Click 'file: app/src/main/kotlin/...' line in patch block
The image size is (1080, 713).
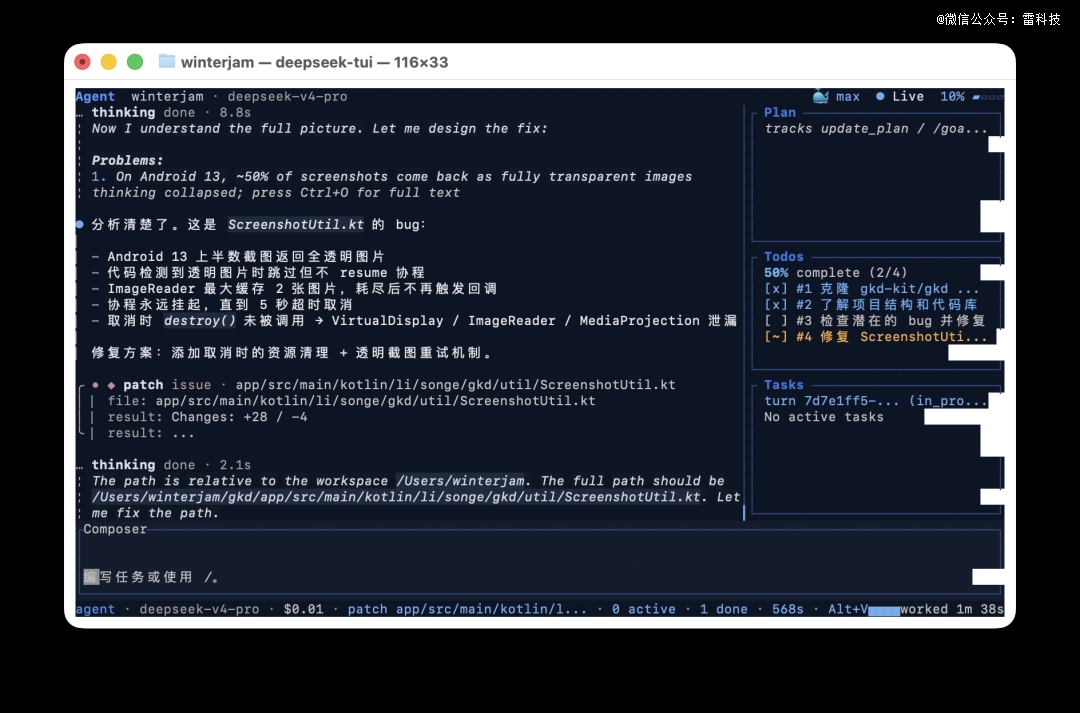pyautogui.click(x=351, y=401)
